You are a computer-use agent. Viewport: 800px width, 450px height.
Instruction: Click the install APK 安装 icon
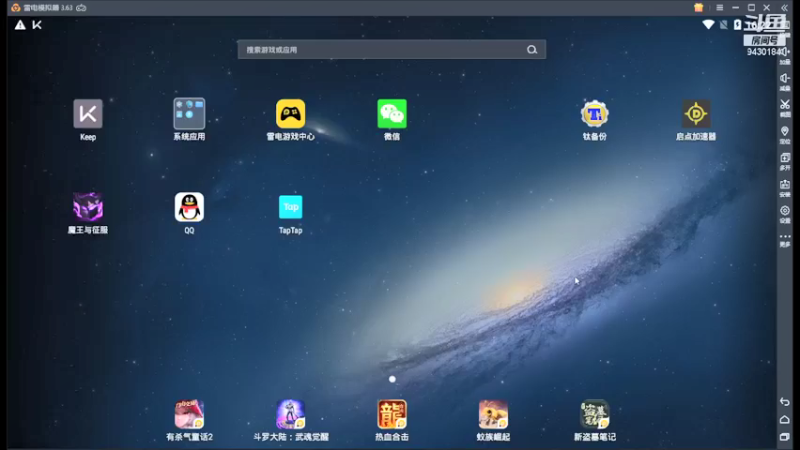click(785, 184)
